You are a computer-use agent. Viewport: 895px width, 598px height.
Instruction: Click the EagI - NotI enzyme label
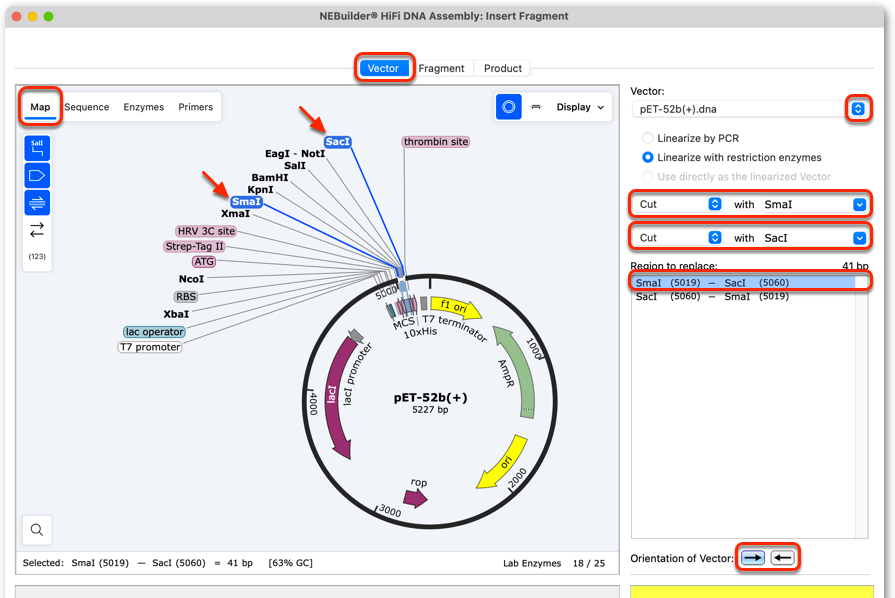point(295,153)
